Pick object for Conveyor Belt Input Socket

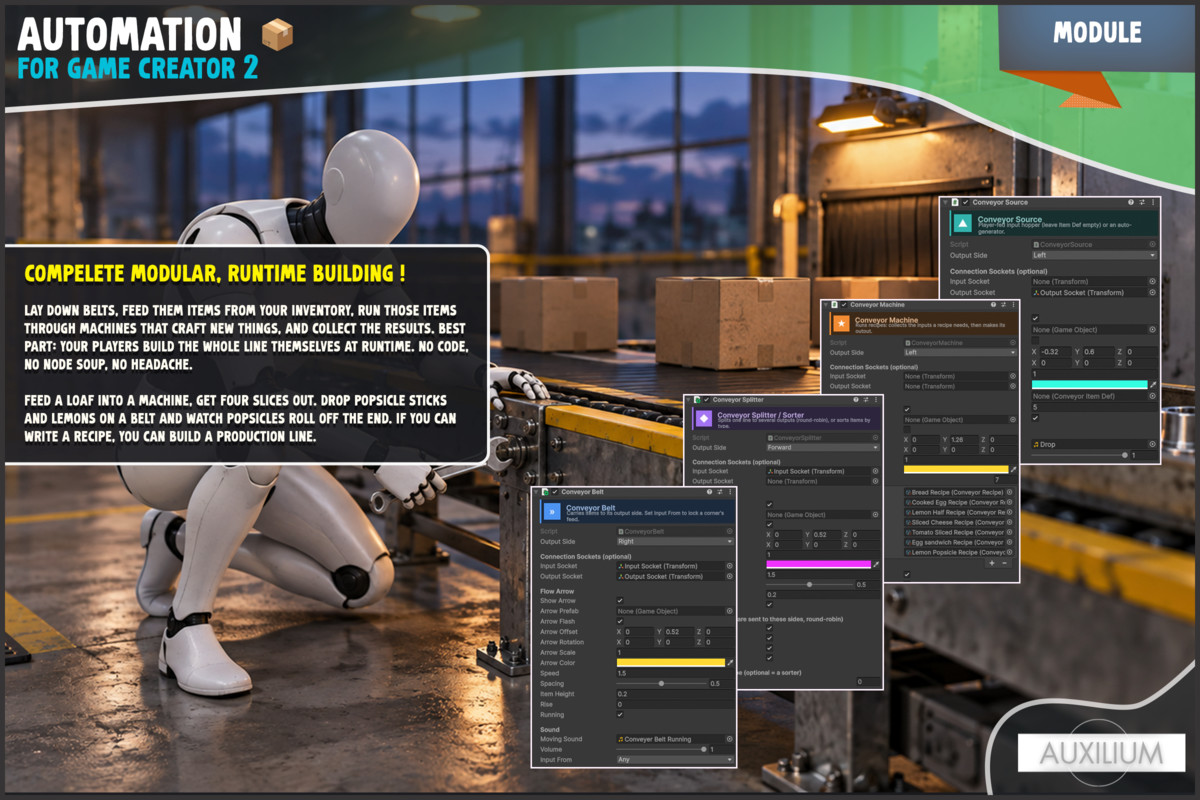pos(730,566)
